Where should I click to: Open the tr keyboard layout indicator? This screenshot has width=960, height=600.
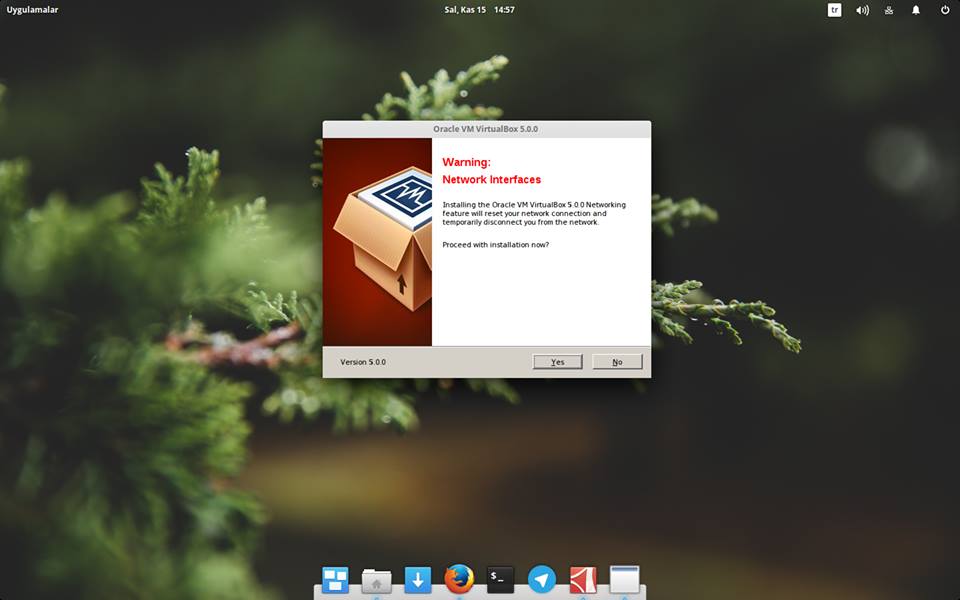pyautogui.click(x=834, y=10)
